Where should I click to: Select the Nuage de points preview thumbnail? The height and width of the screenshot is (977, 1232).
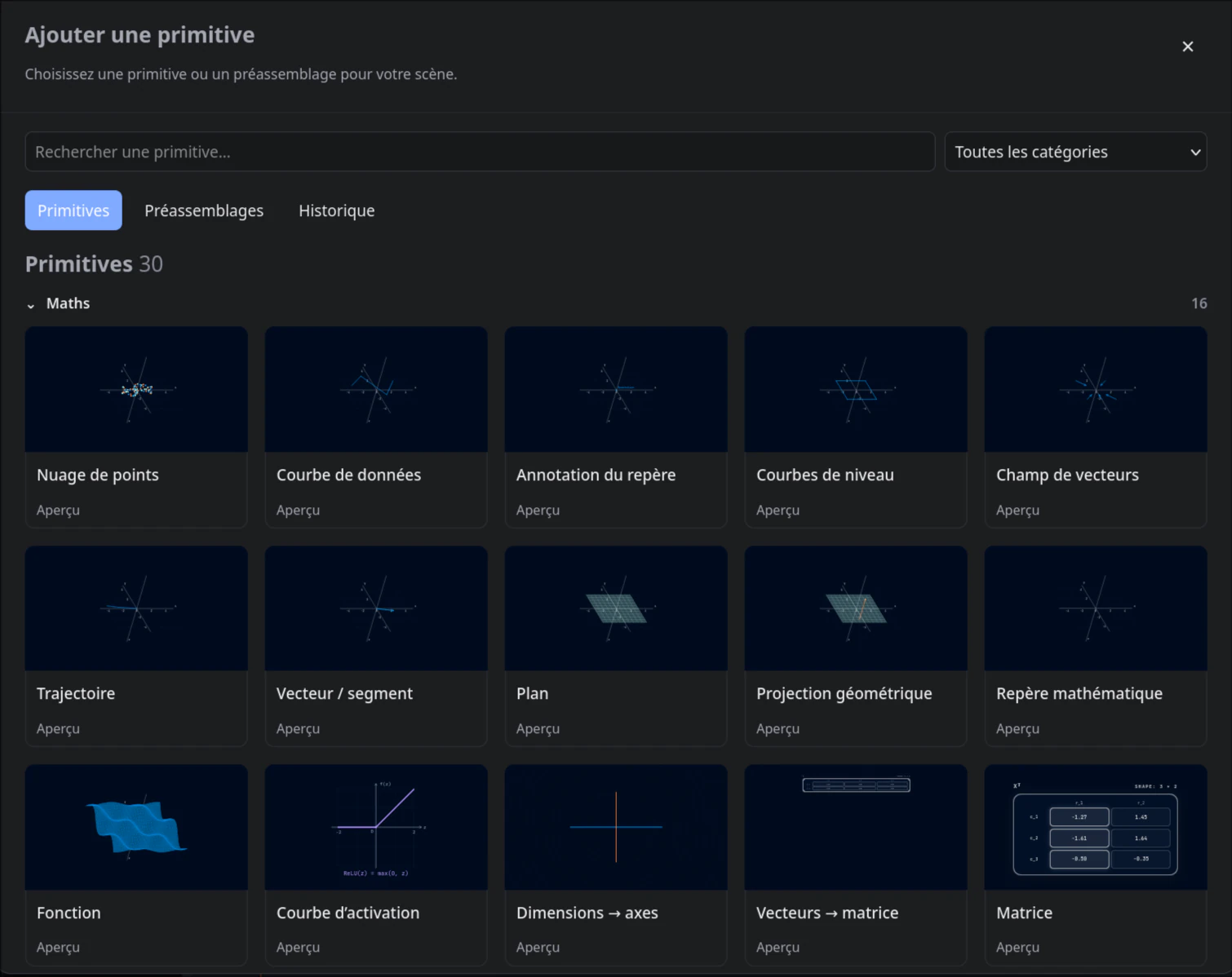coord(136,390)
